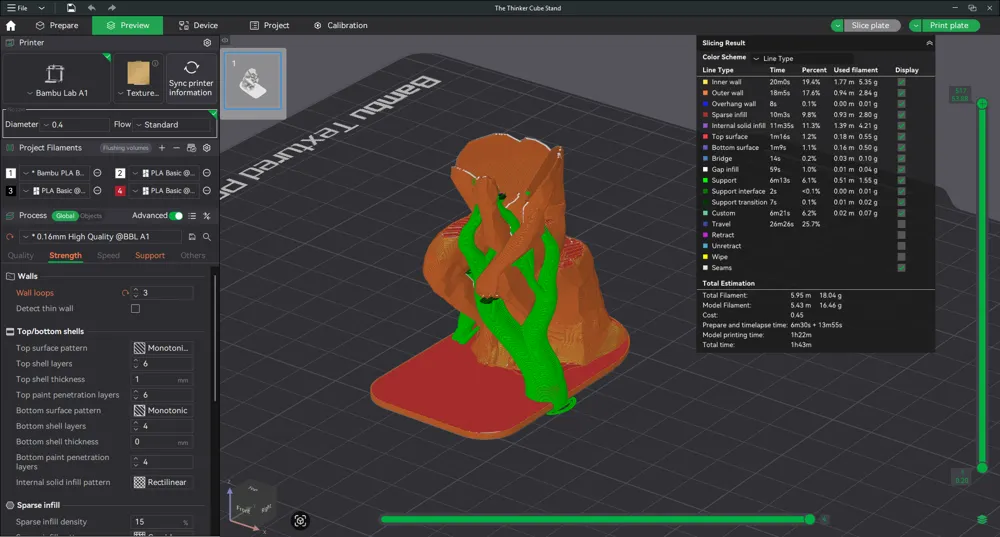The width and height of the screenshot is (1000, 537).
Task: Remove last filament with minus icon
Action: click(177, 148)
